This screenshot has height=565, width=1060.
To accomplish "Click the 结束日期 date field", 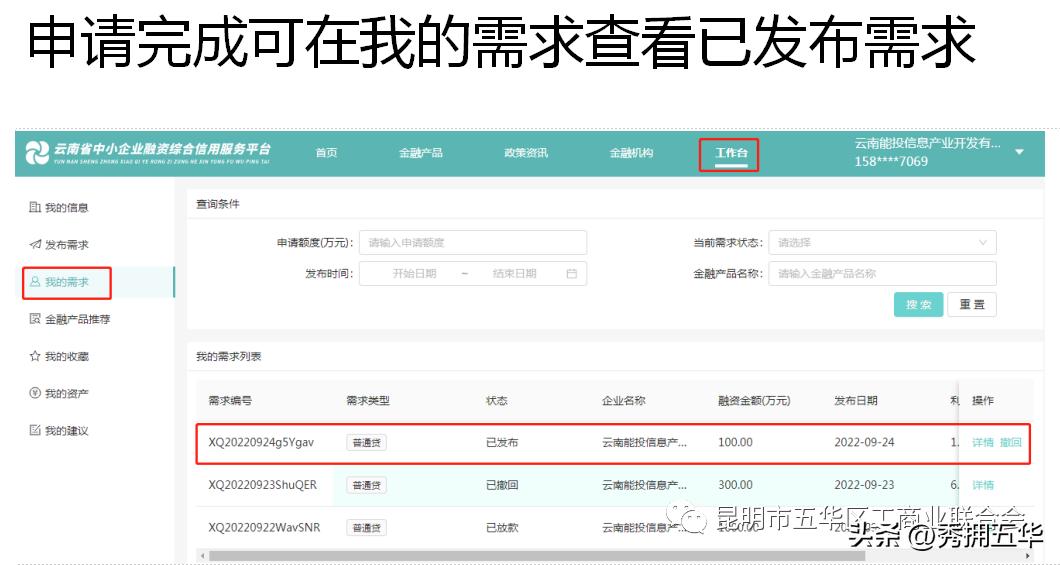I will (514, 274).
